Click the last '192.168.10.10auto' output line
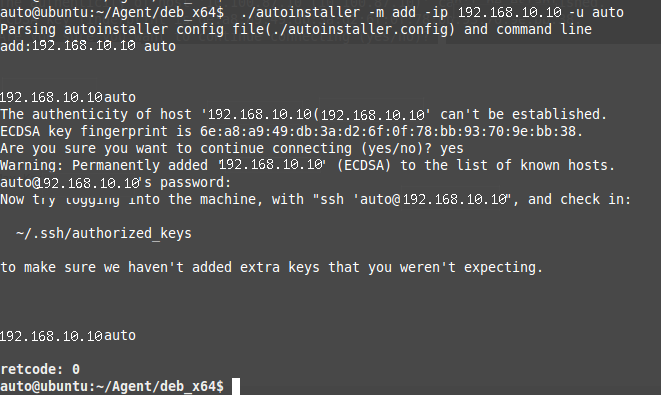 click(x=68, y=336)
